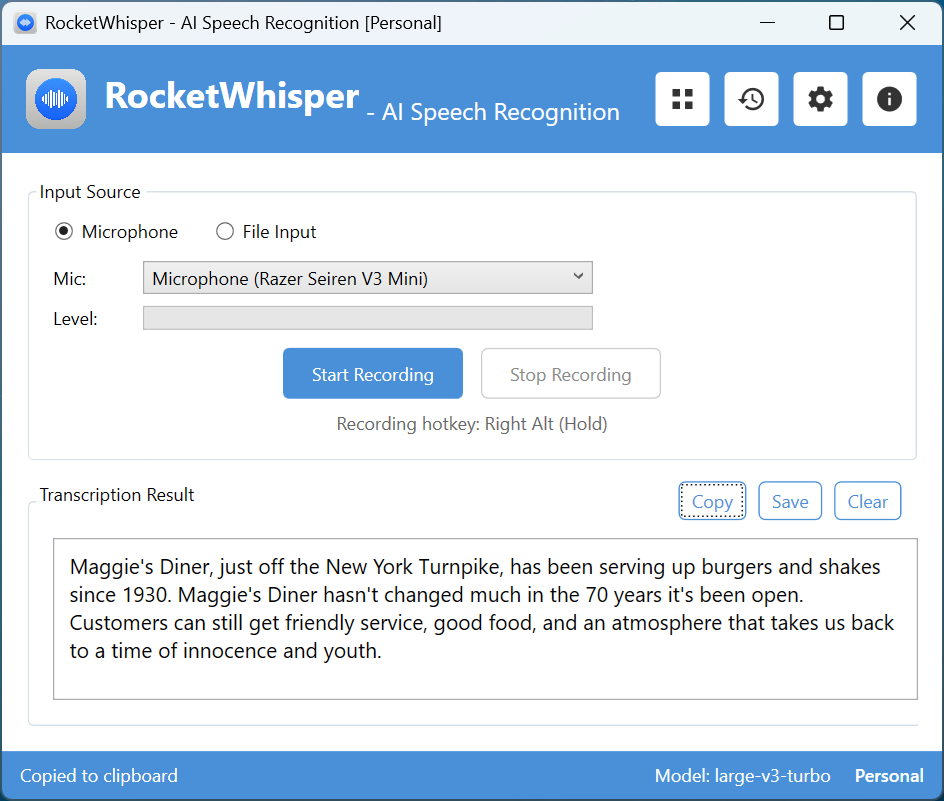Viewport: 944px width, 801px height.
Task: Expand the Mic device dropdown
Action: tap(368, 278)
